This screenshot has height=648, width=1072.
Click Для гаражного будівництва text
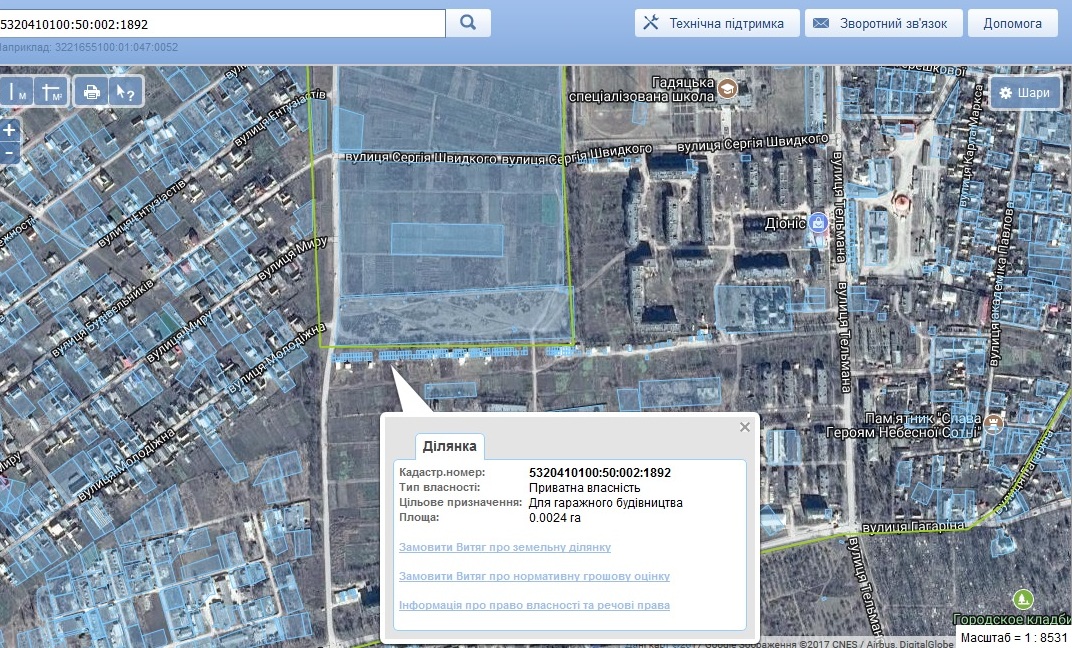(x=606, y=502)
